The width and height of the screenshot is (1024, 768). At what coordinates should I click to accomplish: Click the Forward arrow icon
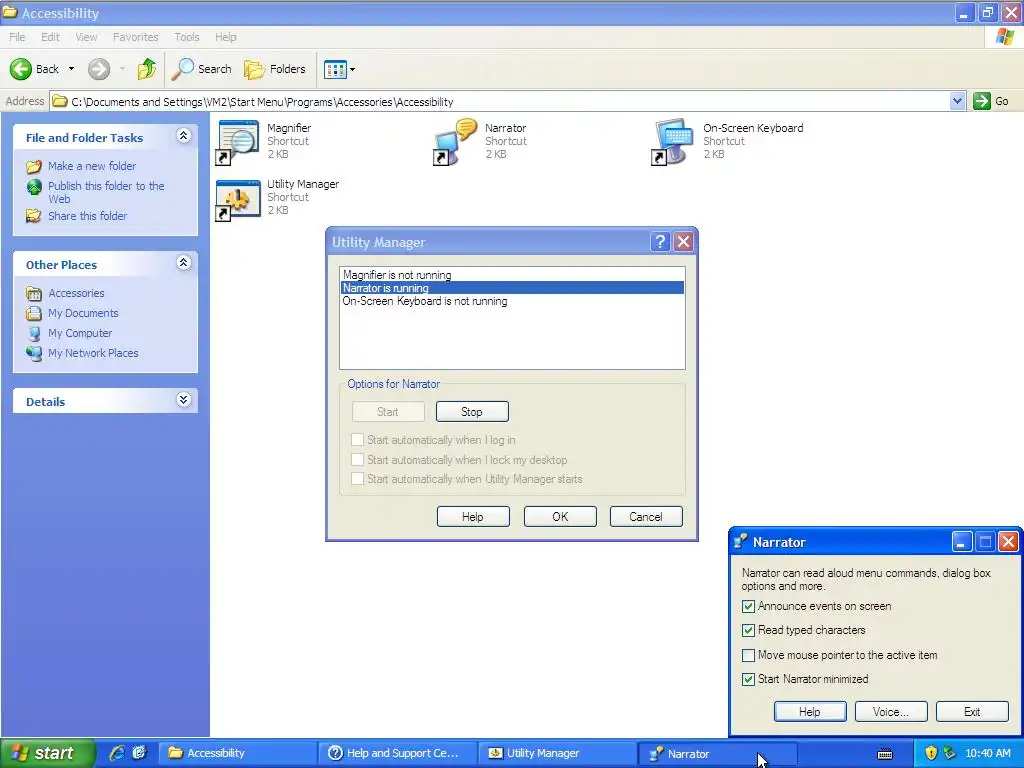[99, 69]
